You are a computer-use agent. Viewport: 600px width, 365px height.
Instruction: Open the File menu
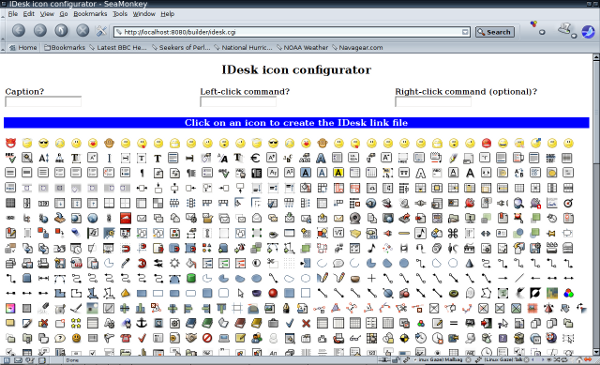[13, 14]
